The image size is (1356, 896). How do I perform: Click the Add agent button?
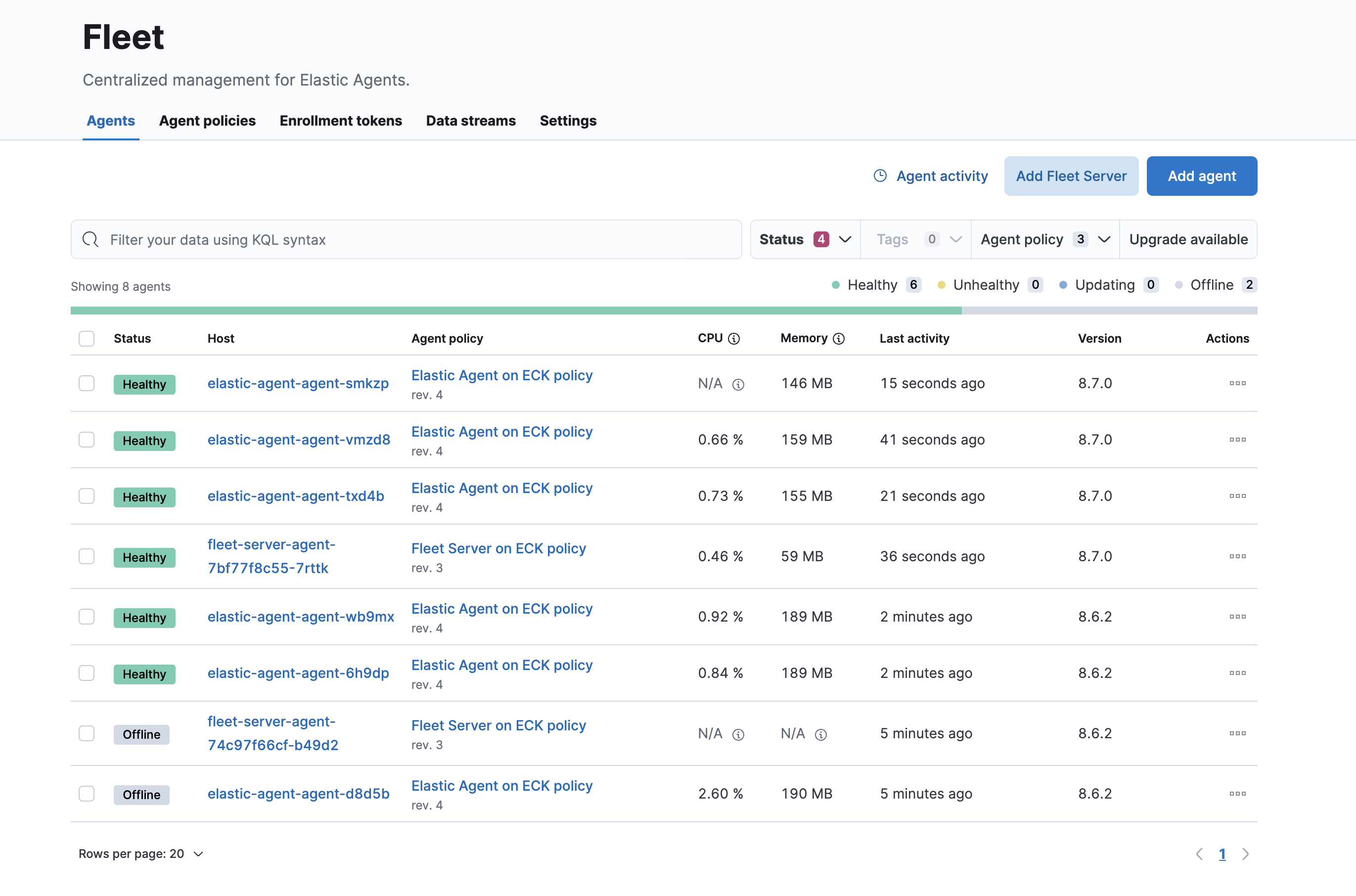1201,176
